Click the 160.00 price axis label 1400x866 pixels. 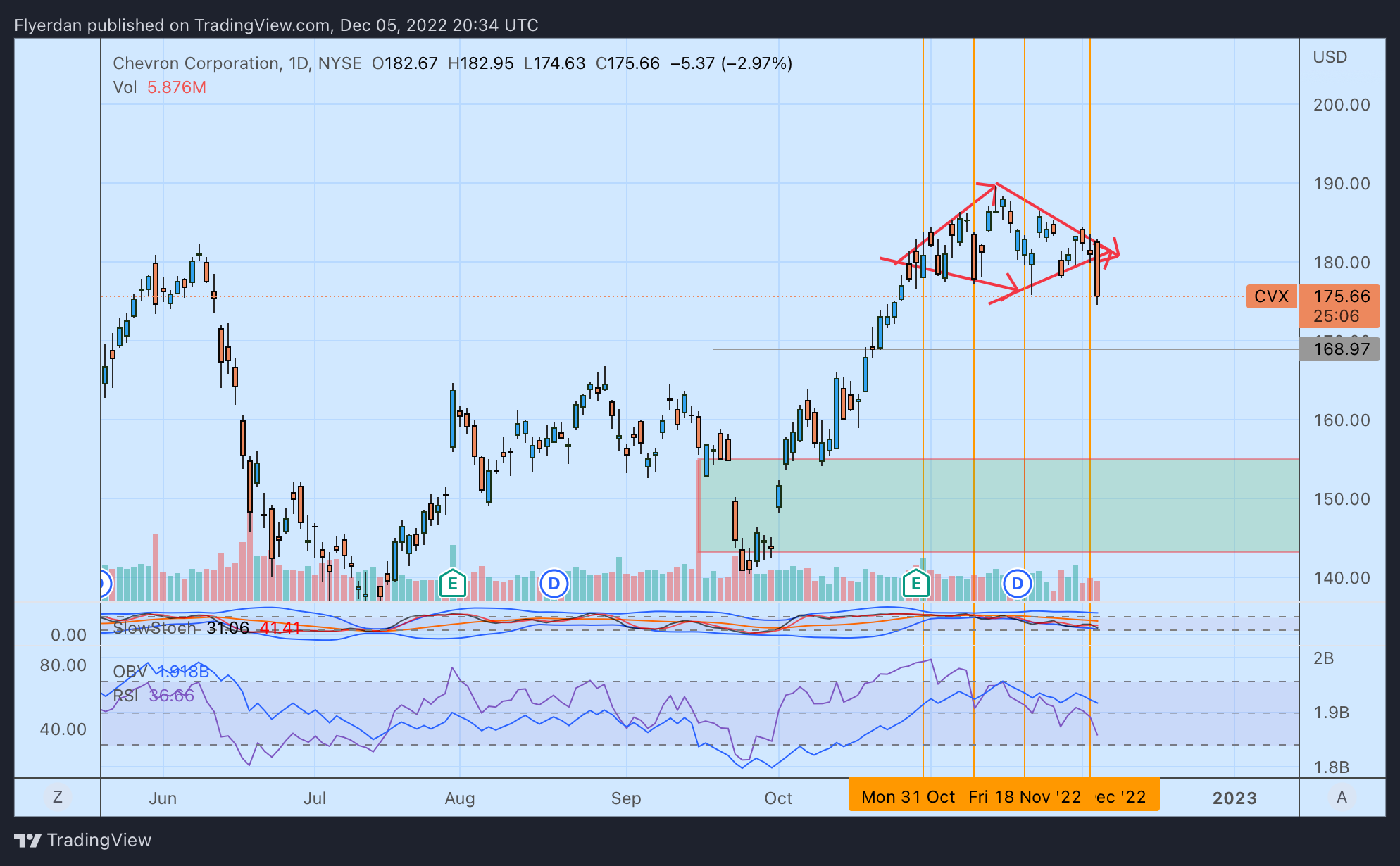(1342, 420)
